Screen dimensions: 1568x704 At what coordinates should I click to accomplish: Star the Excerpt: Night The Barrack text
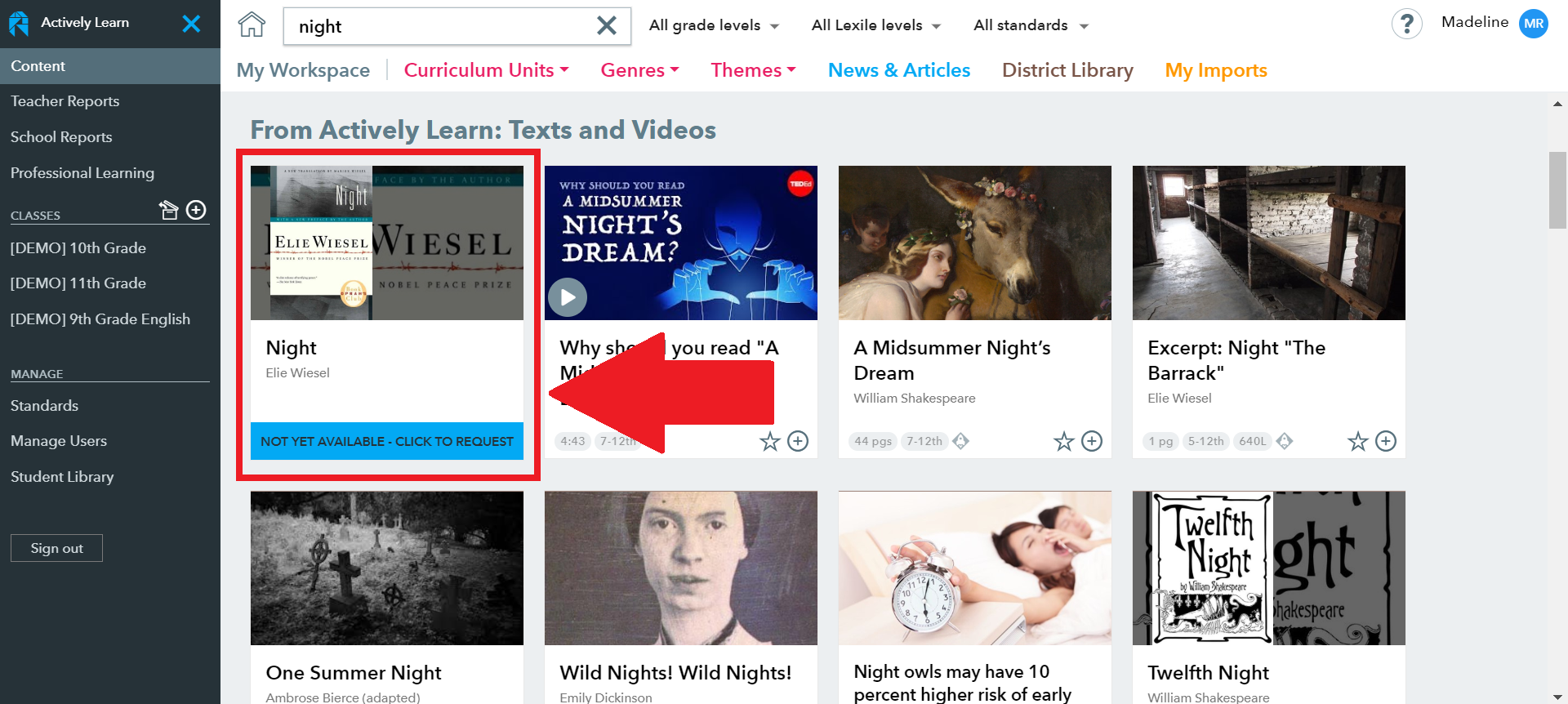point(1357,442)
